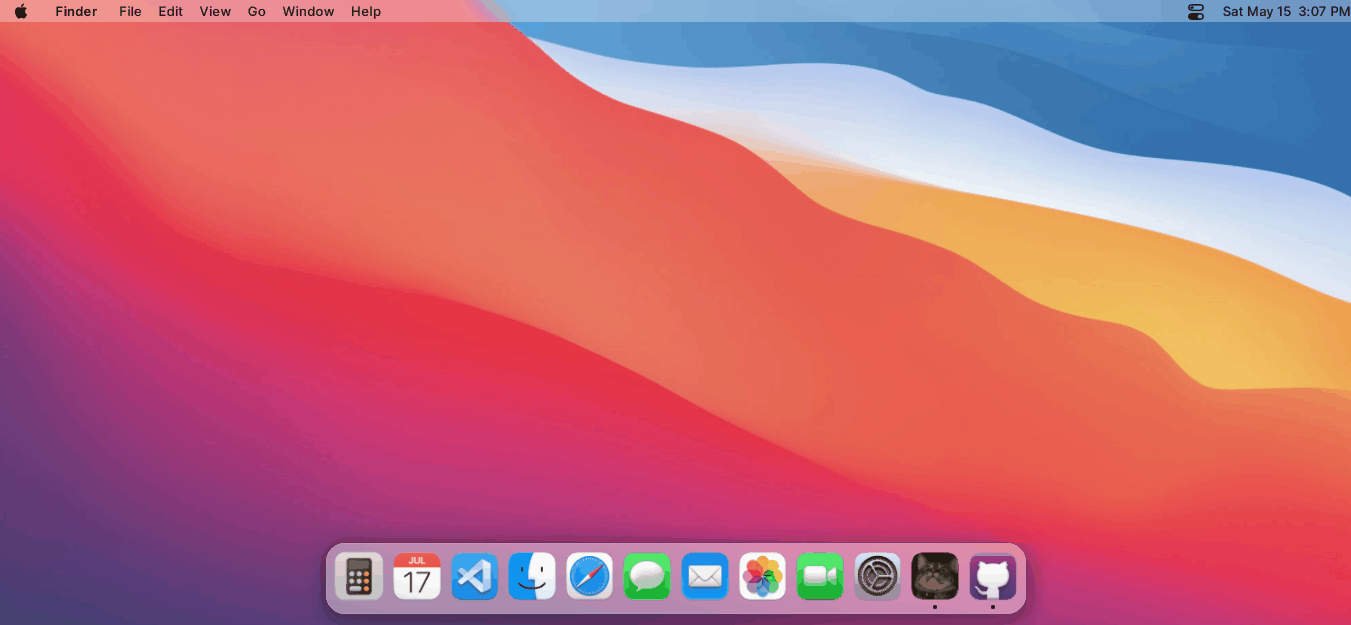Open the Go menu

click(257, 11)
